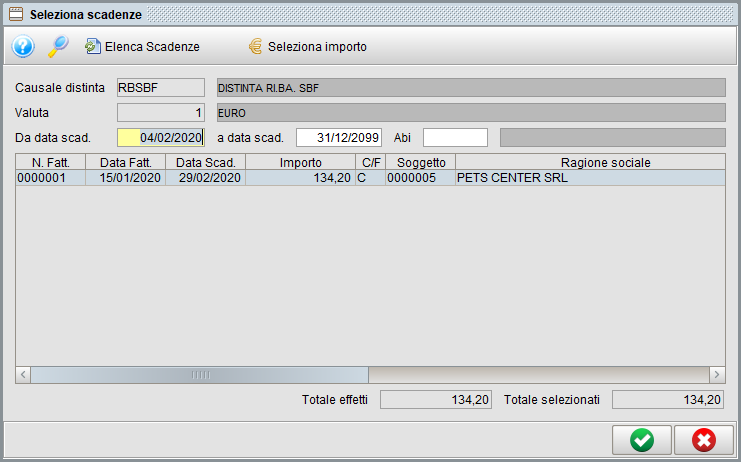Click the Ragione sociale column header
Viewport: 741px width, 462px height.
590,163
